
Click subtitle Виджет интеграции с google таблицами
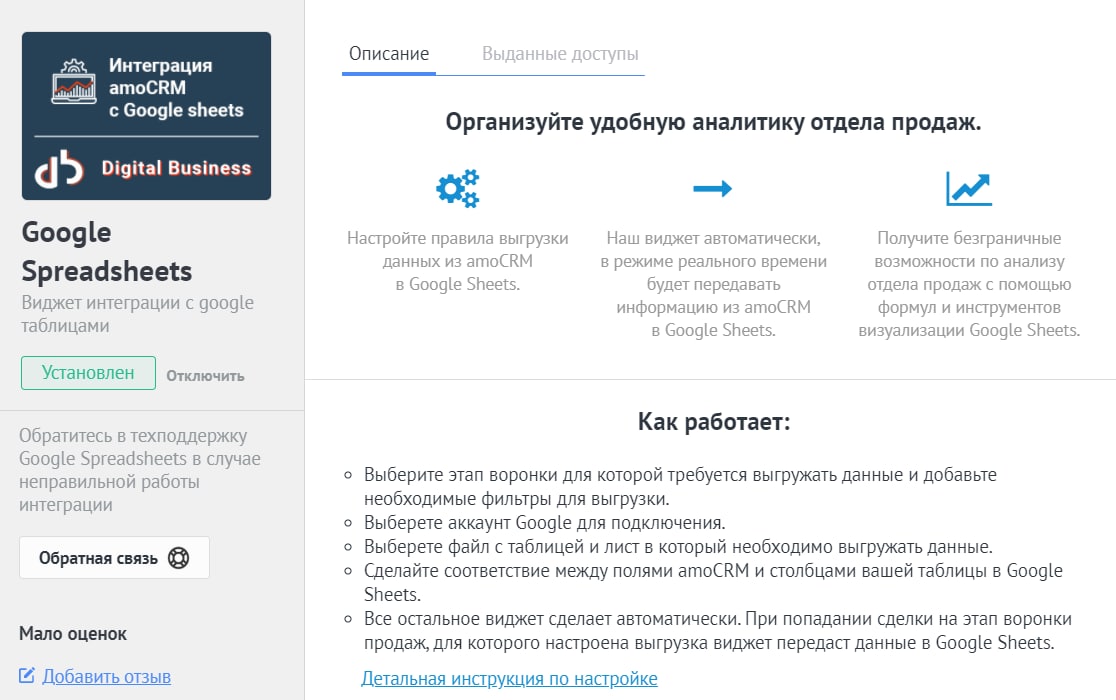coord(137,314)
